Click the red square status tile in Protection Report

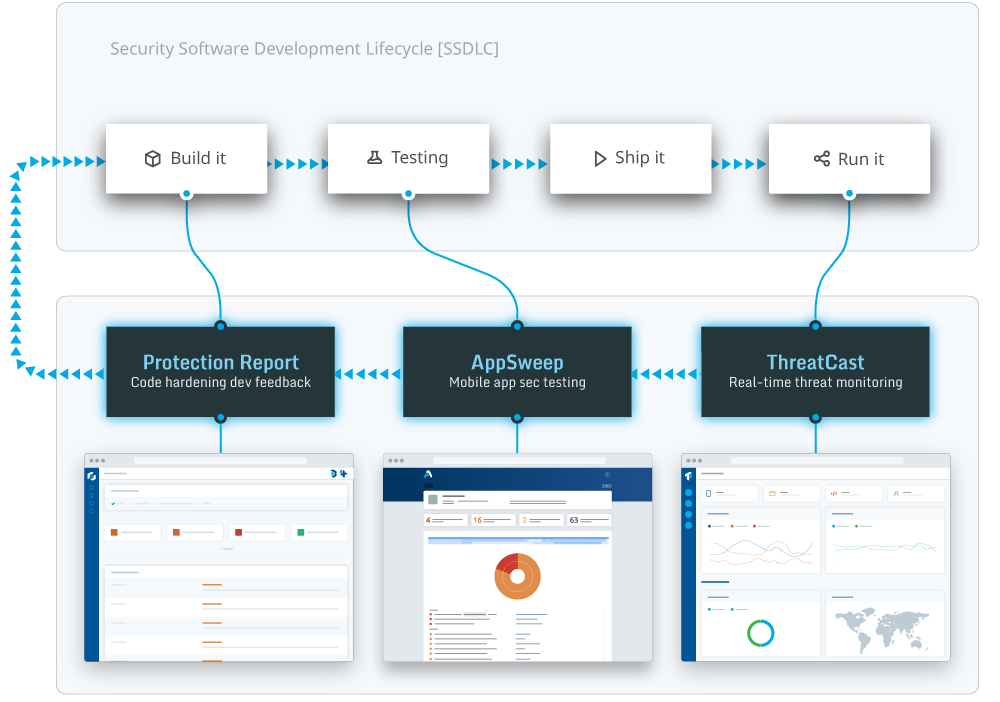(257, 532)
